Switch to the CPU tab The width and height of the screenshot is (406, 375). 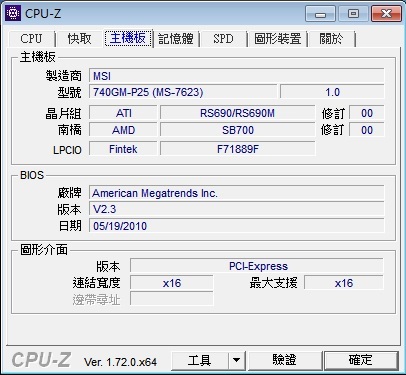(x=31, y=39)
